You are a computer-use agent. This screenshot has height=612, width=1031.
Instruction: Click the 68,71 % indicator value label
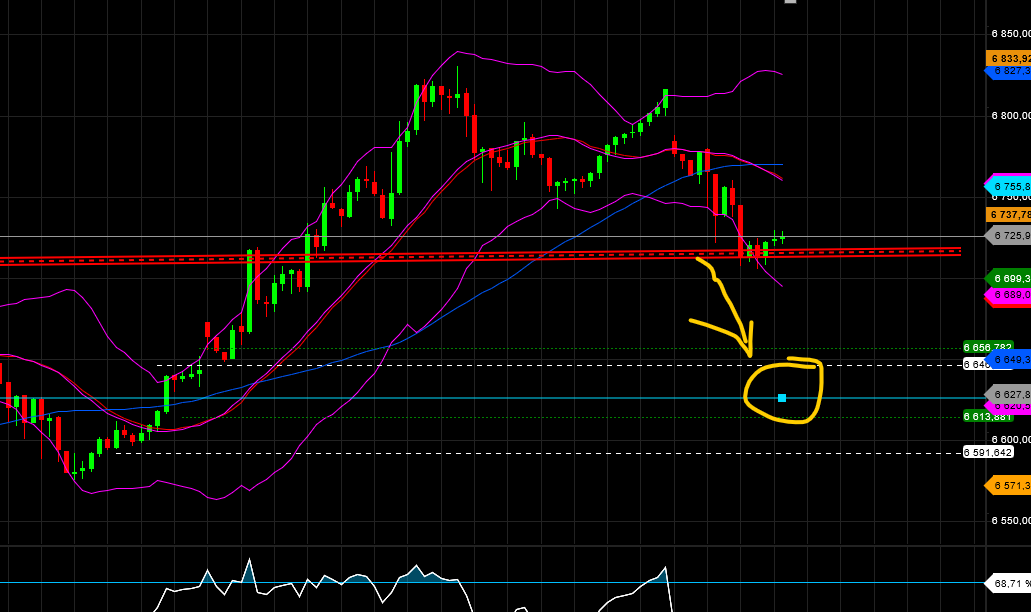click(1008, 583)
